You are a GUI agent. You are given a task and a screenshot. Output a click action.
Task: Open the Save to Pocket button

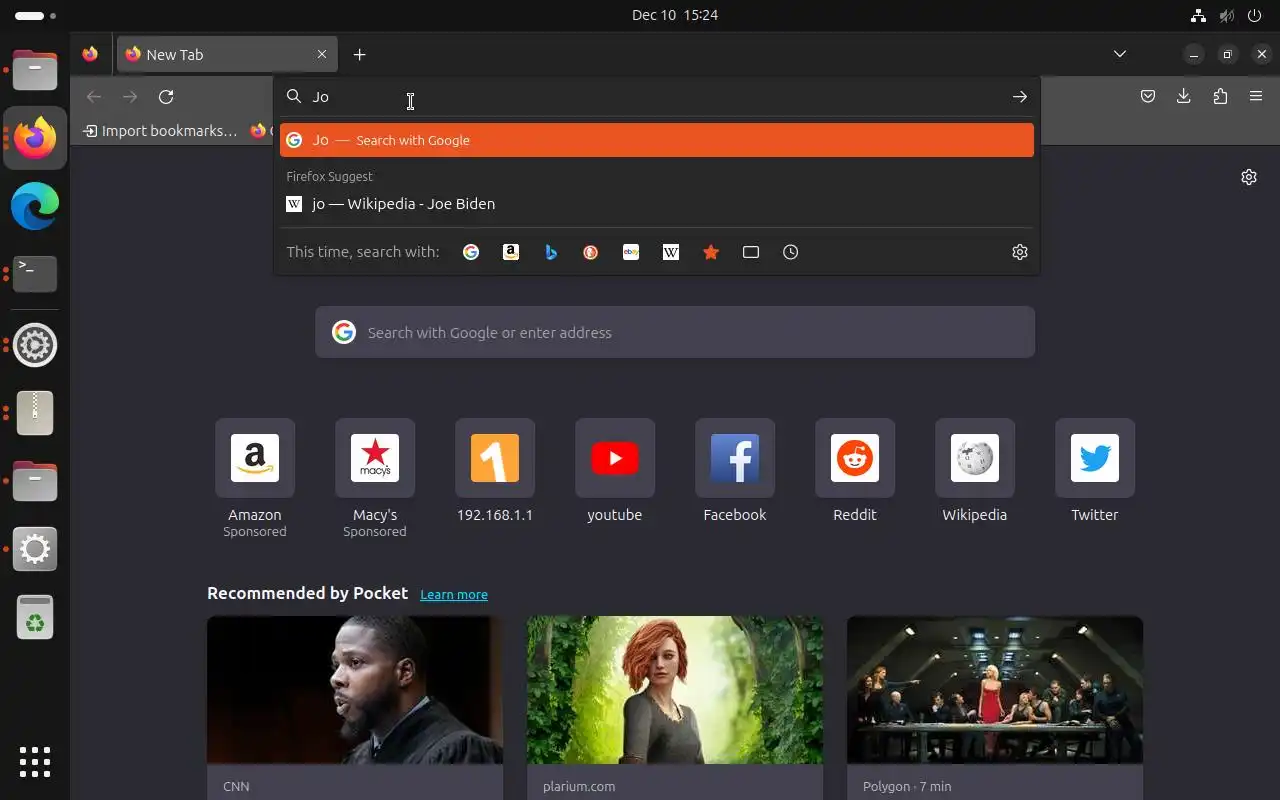tap(1148, 97)
